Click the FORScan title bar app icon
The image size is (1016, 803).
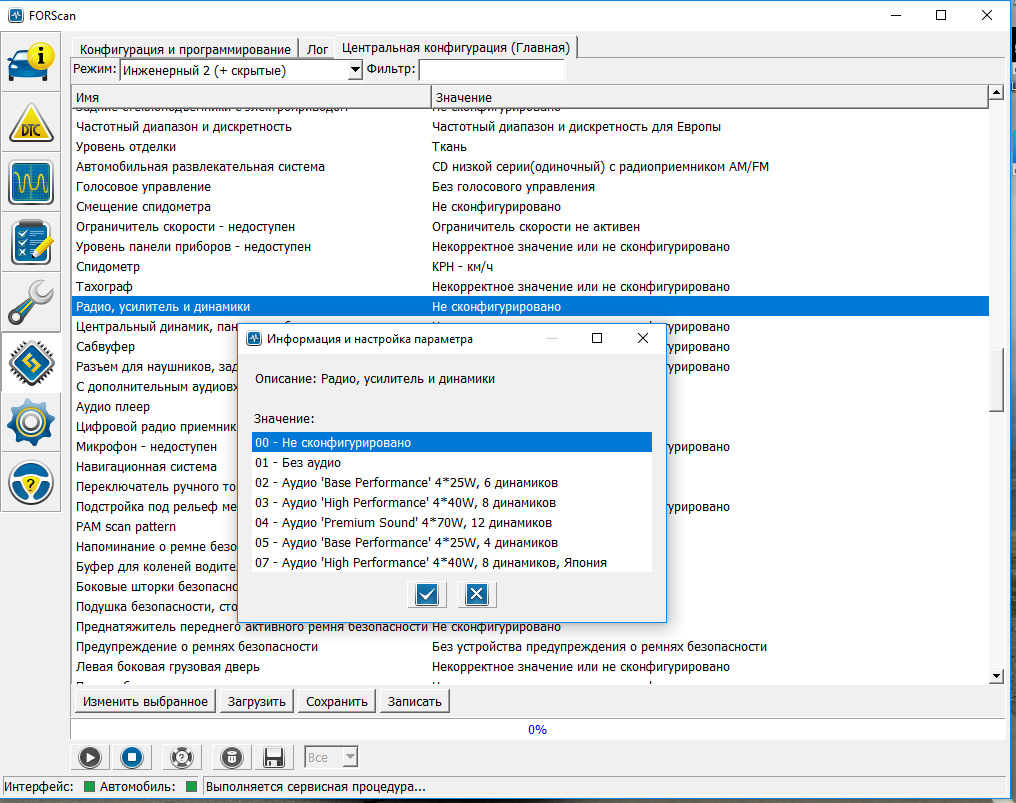(x=16, y=15)
